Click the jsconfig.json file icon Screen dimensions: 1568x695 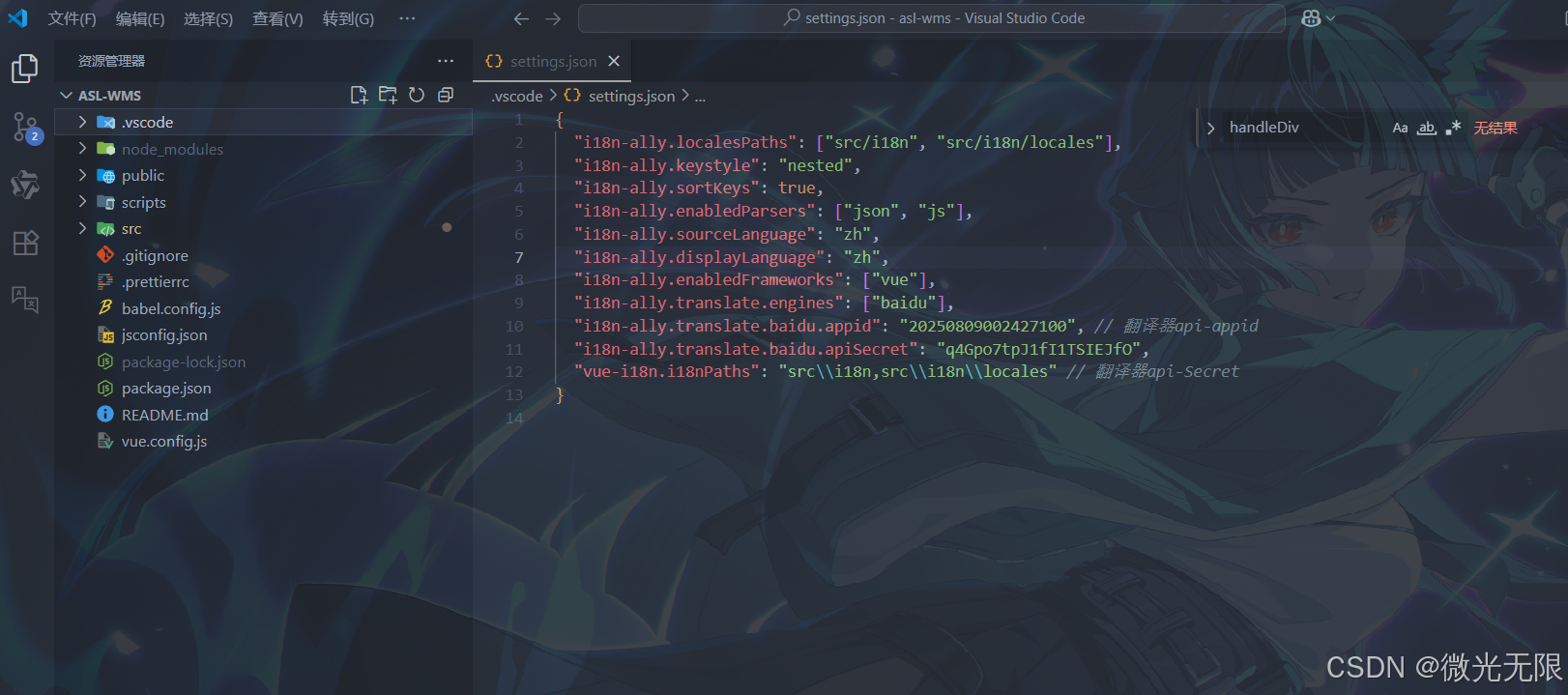click(x=105, y=334)
